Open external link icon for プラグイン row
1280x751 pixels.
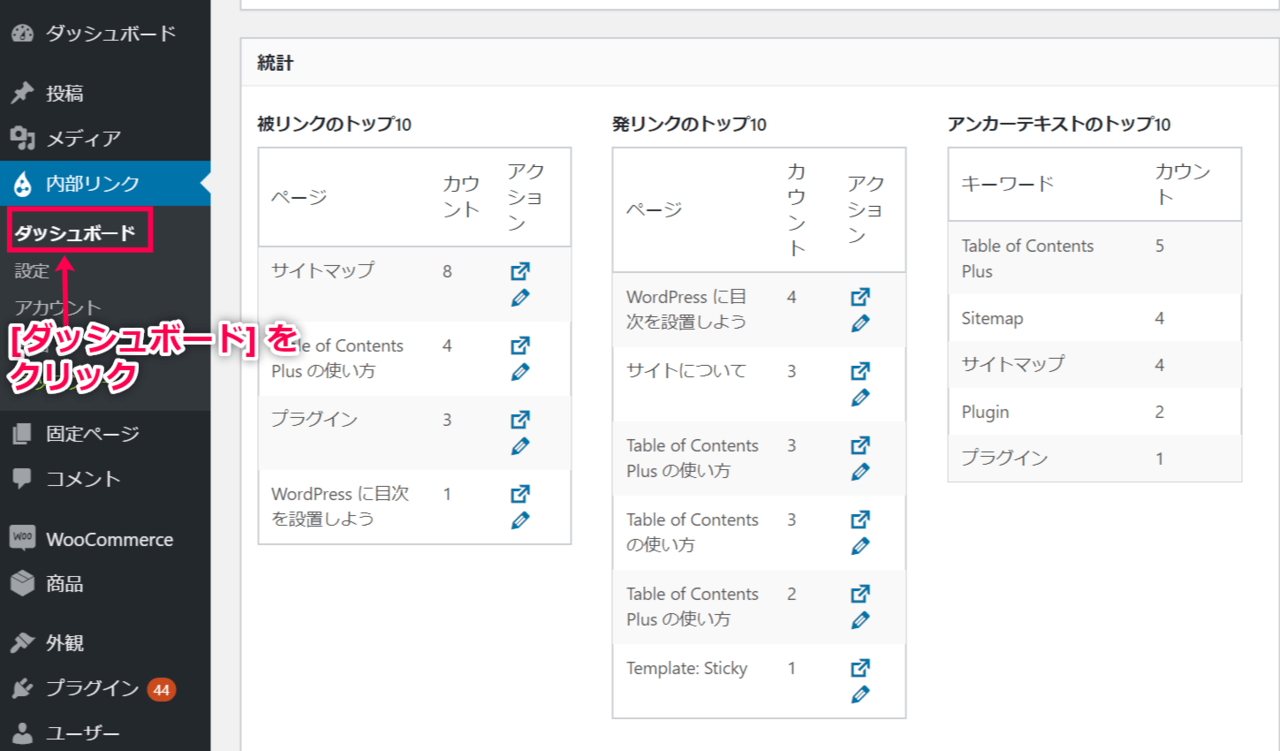pos(520,420)
